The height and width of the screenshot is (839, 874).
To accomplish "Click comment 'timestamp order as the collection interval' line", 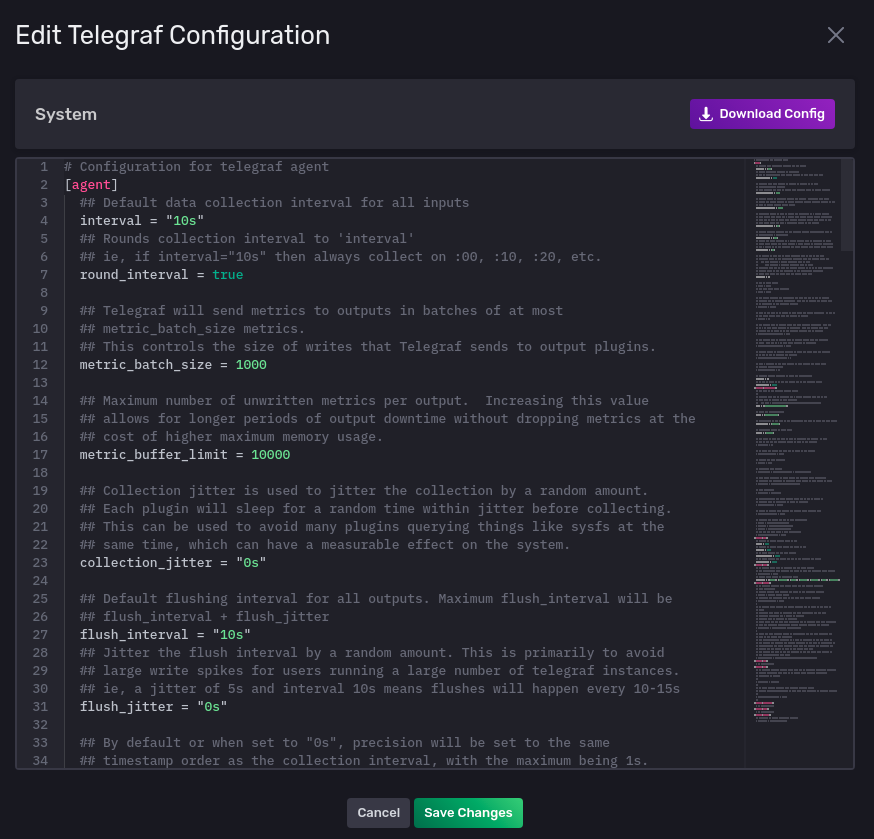I will [x=364, y=760].
